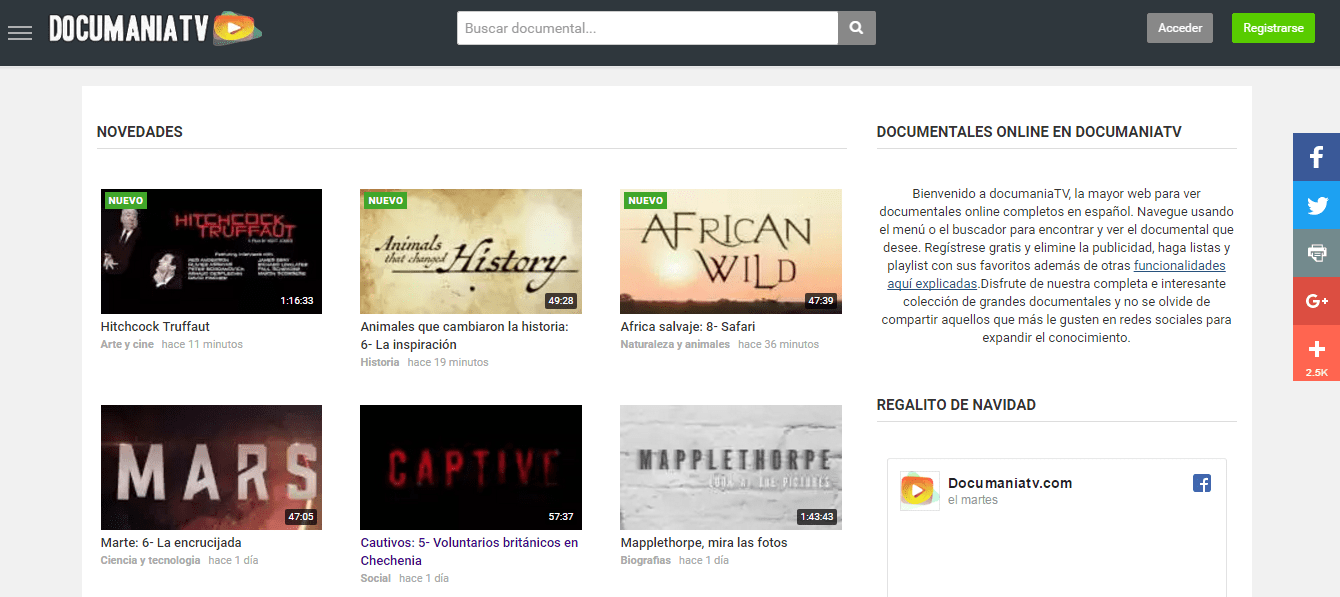Image resolution: width=1340 pixels, height=597 pixels.
Task: Click the 'hace 11 minutos' timestamp
Action: point(202,345)
